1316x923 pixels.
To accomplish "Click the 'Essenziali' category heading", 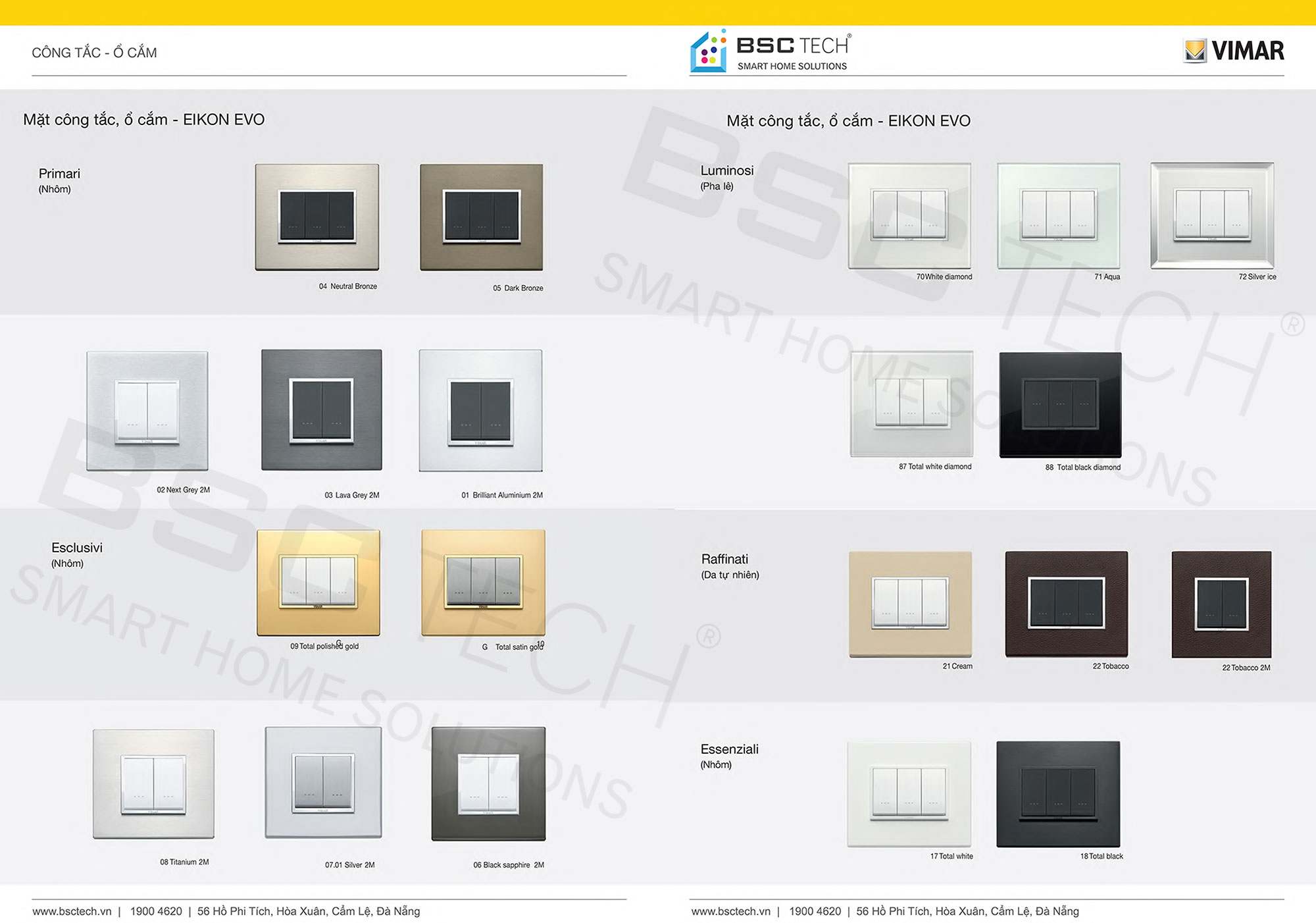I will [x=729, y=749].
